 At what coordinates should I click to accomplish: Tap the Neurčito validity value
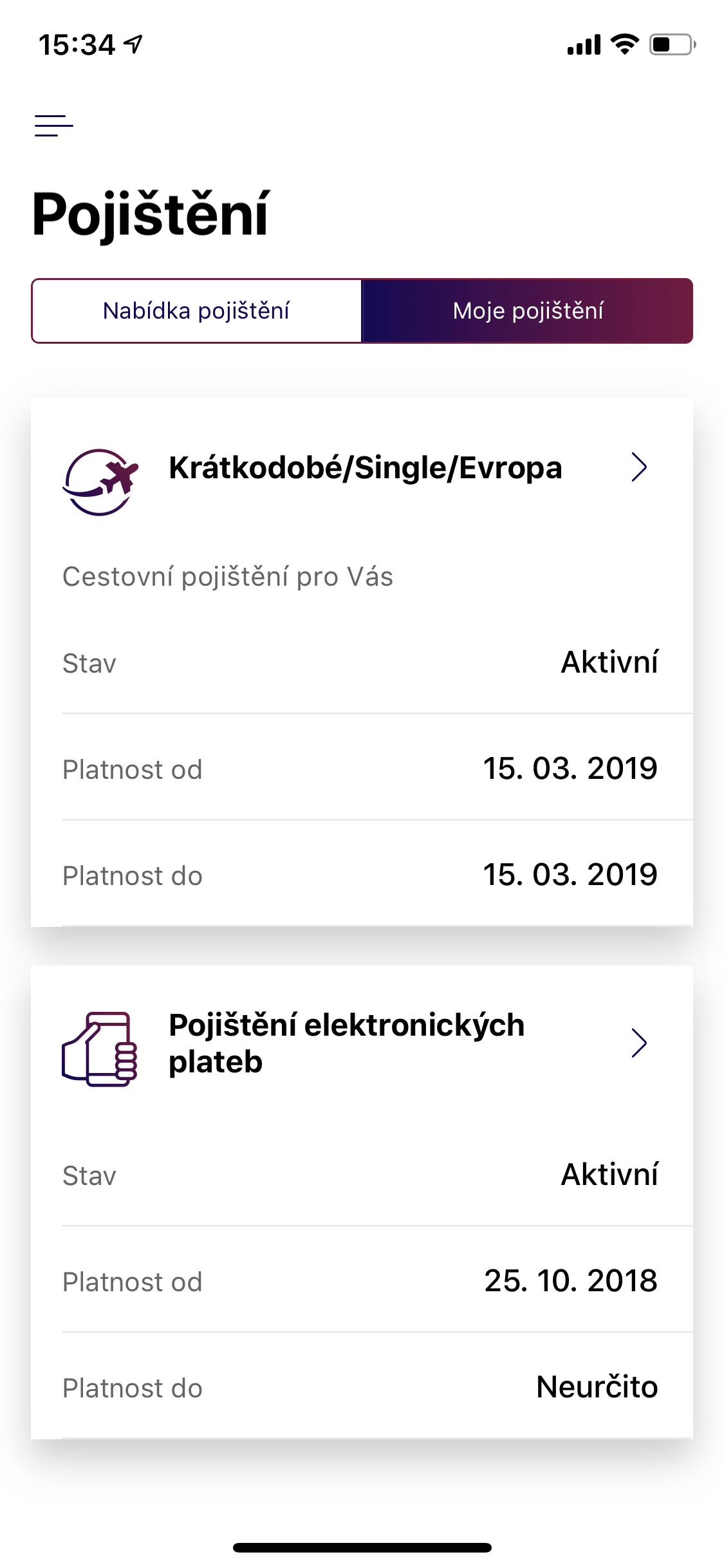[x=597, y=1387]
